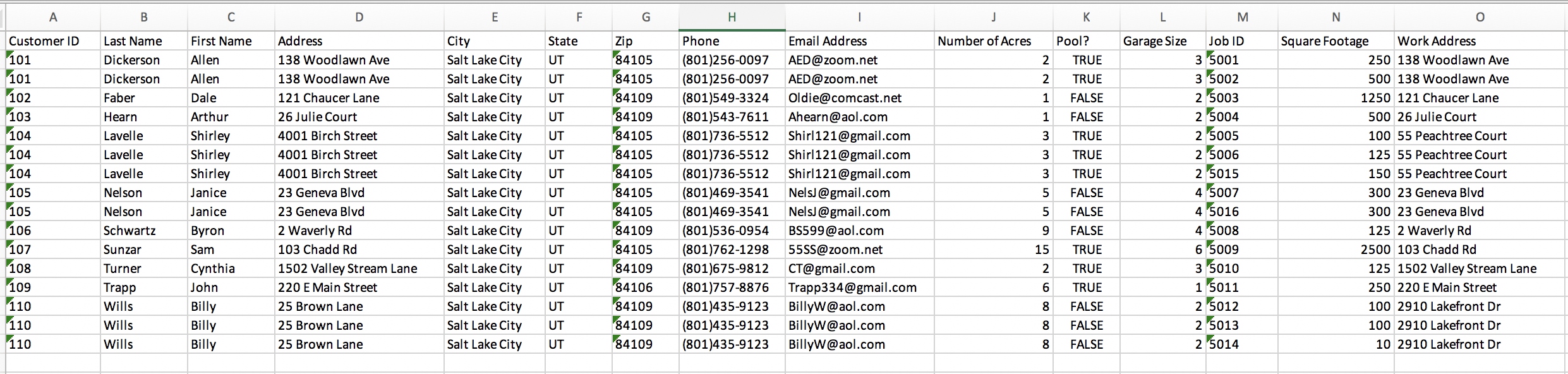Click the 'Last Name' header cell

pyautogui.click(x=144, y=41)
